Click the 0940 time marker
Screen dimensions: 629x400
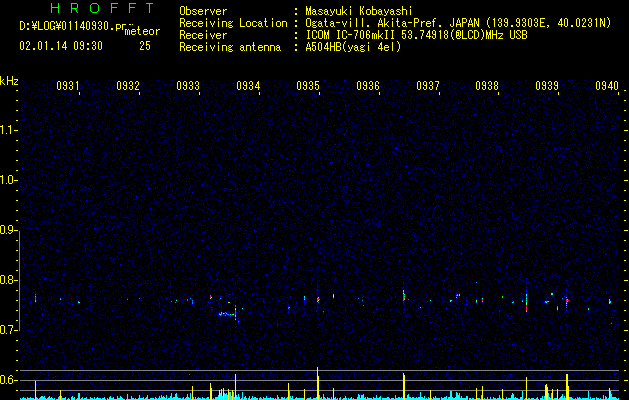(607, 85)
